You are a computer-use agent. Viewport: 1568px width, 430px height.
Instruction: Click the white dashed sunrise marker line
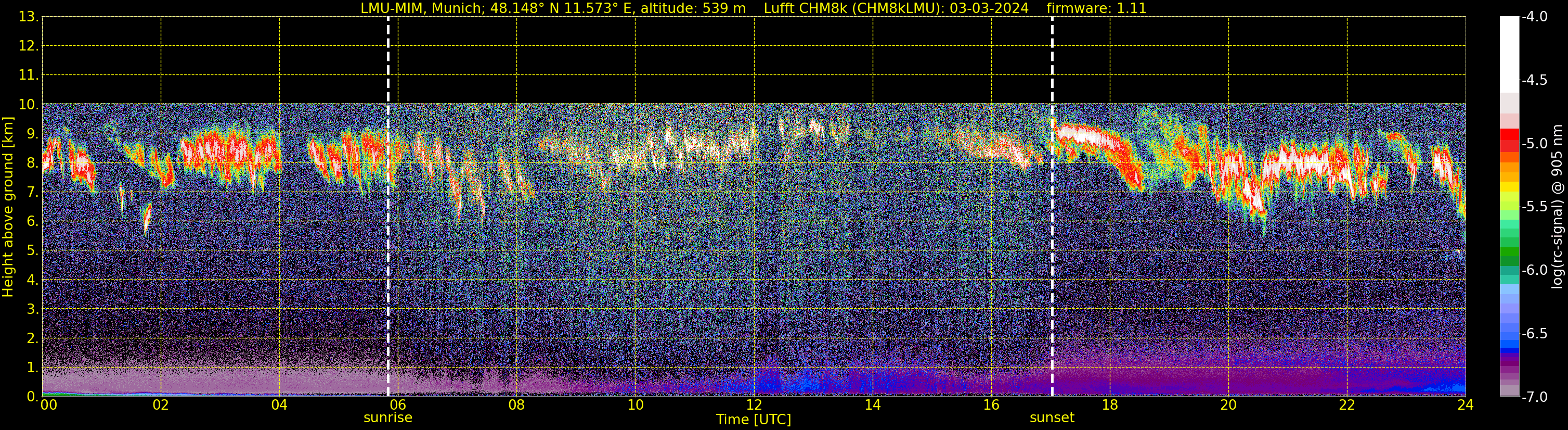click(388, 207)
